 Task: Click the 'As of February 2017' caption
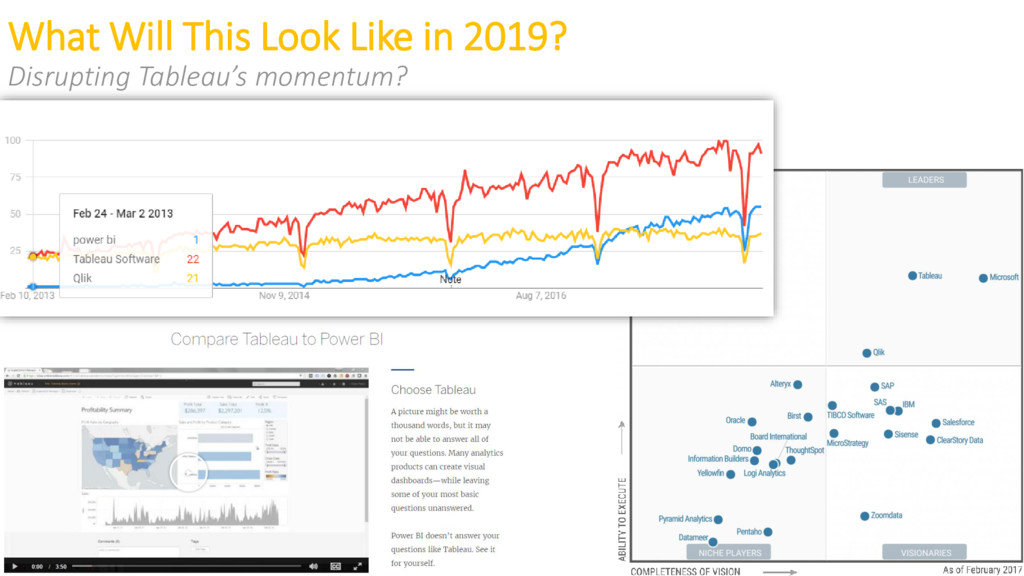[x=982, y=570]
